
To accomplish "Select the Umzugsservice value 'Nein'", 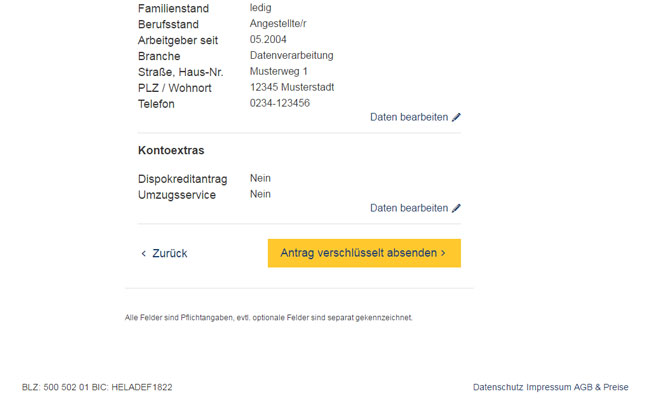I will point(260,194).
